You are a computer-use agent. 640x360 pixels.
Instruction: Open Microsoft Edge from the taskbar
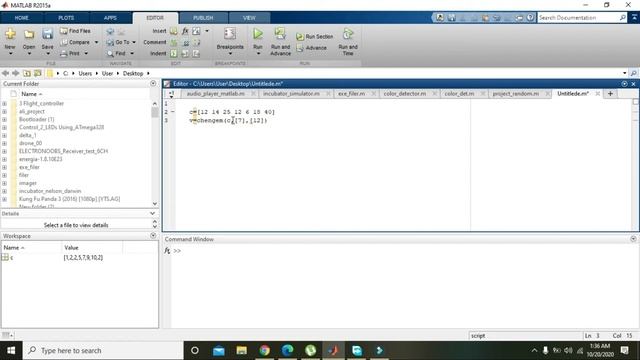coord(287,351)
